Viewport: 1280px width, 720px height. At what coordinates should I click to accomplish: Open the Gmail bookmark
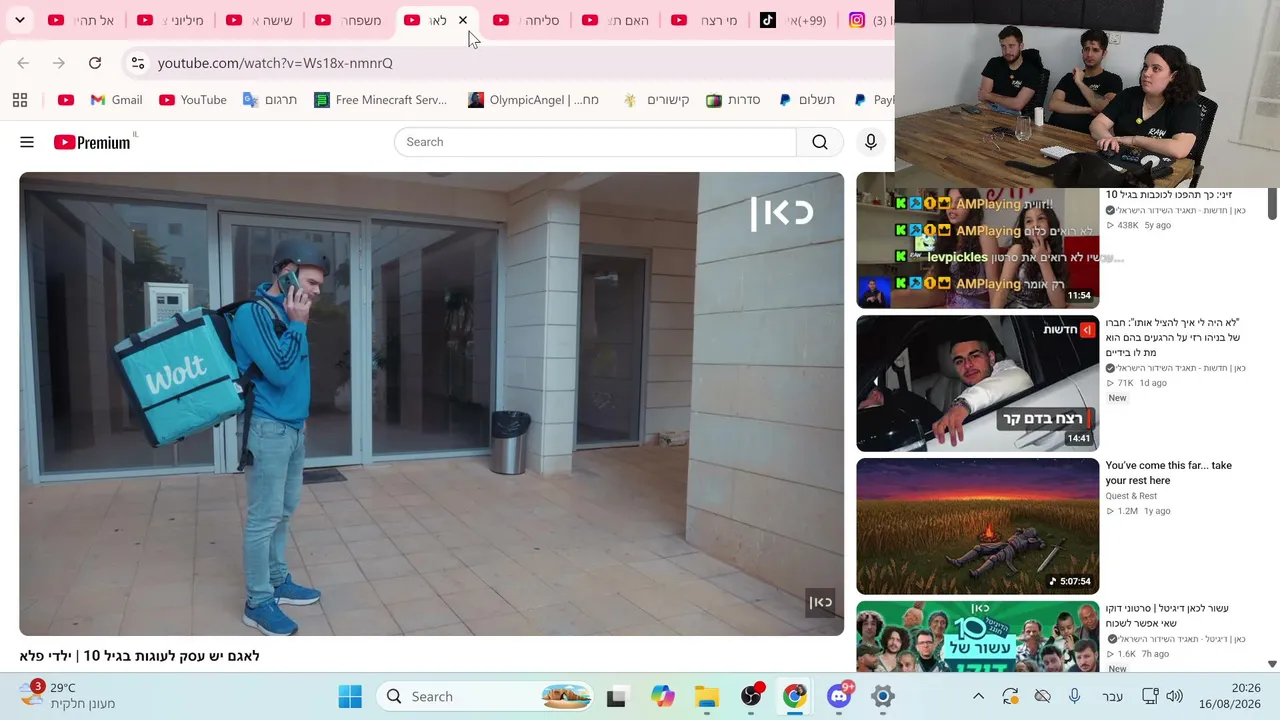pyautogui.click(x=116, y=100)
